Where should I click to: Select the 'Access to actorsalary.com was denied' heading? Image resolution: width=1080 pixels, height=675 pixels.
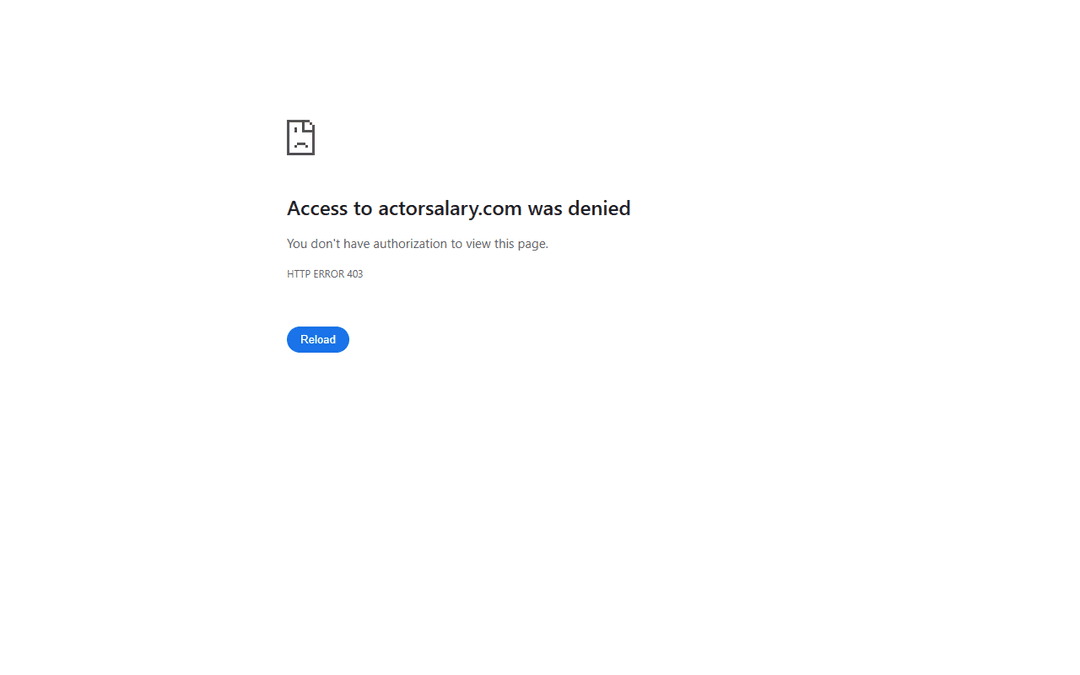point(458,208)
